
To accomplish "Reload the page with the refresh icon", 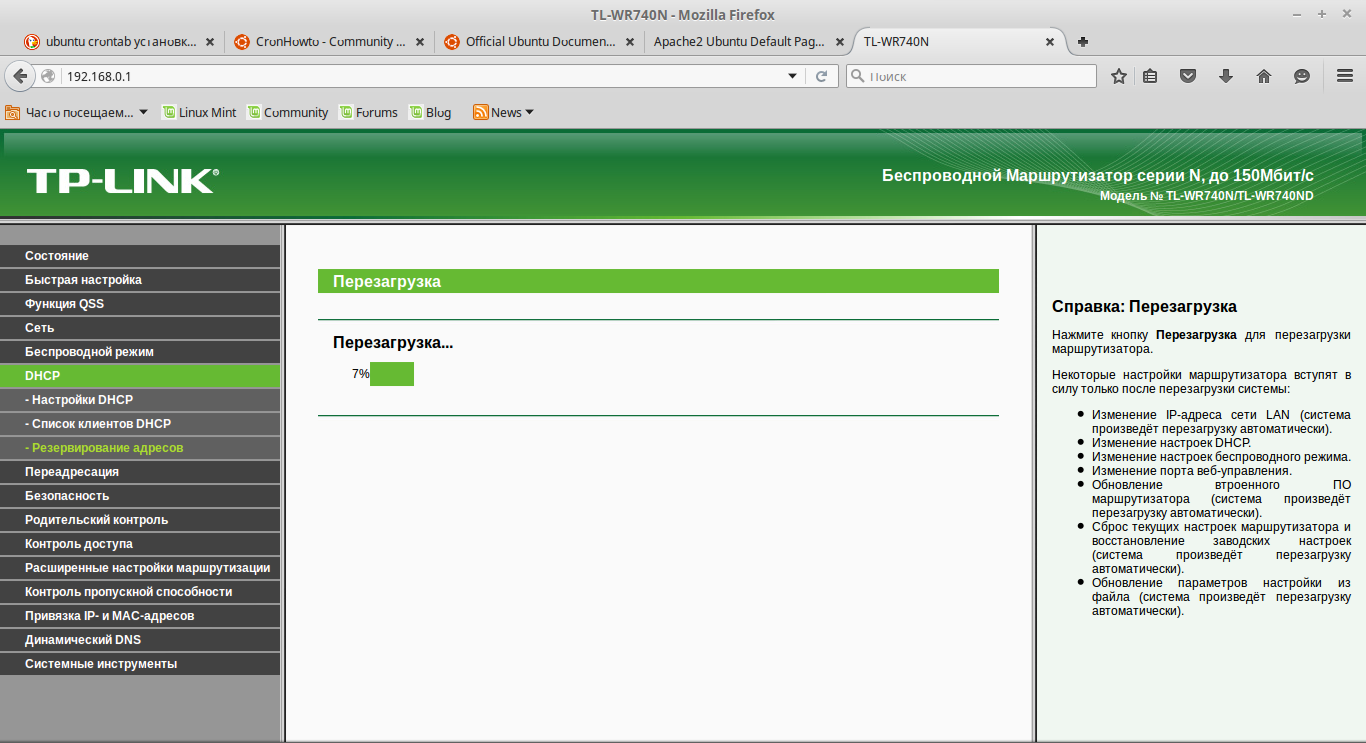I will (x=822, y=76).
